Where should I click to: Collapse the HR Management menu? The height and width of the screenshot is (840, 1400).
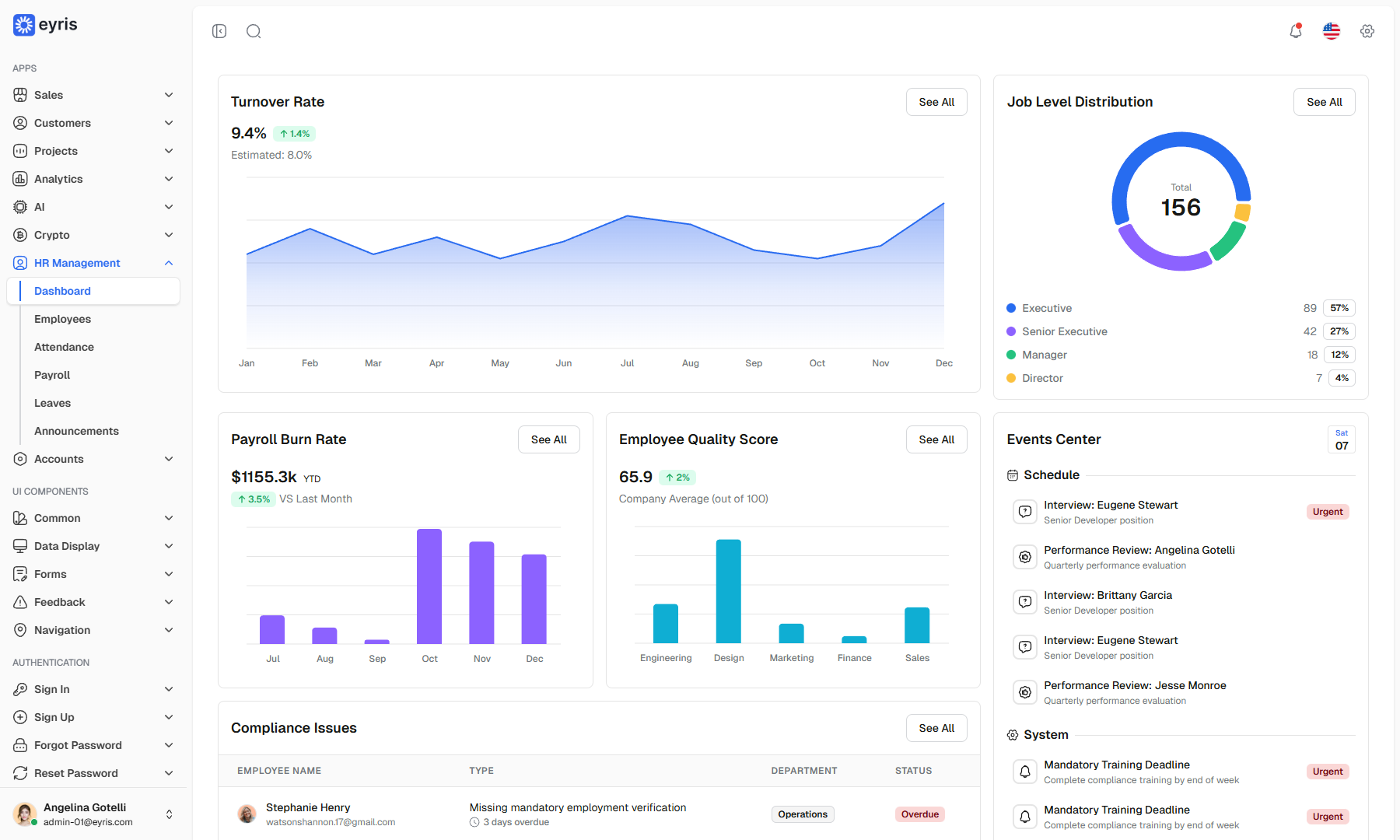coord(169,263)
